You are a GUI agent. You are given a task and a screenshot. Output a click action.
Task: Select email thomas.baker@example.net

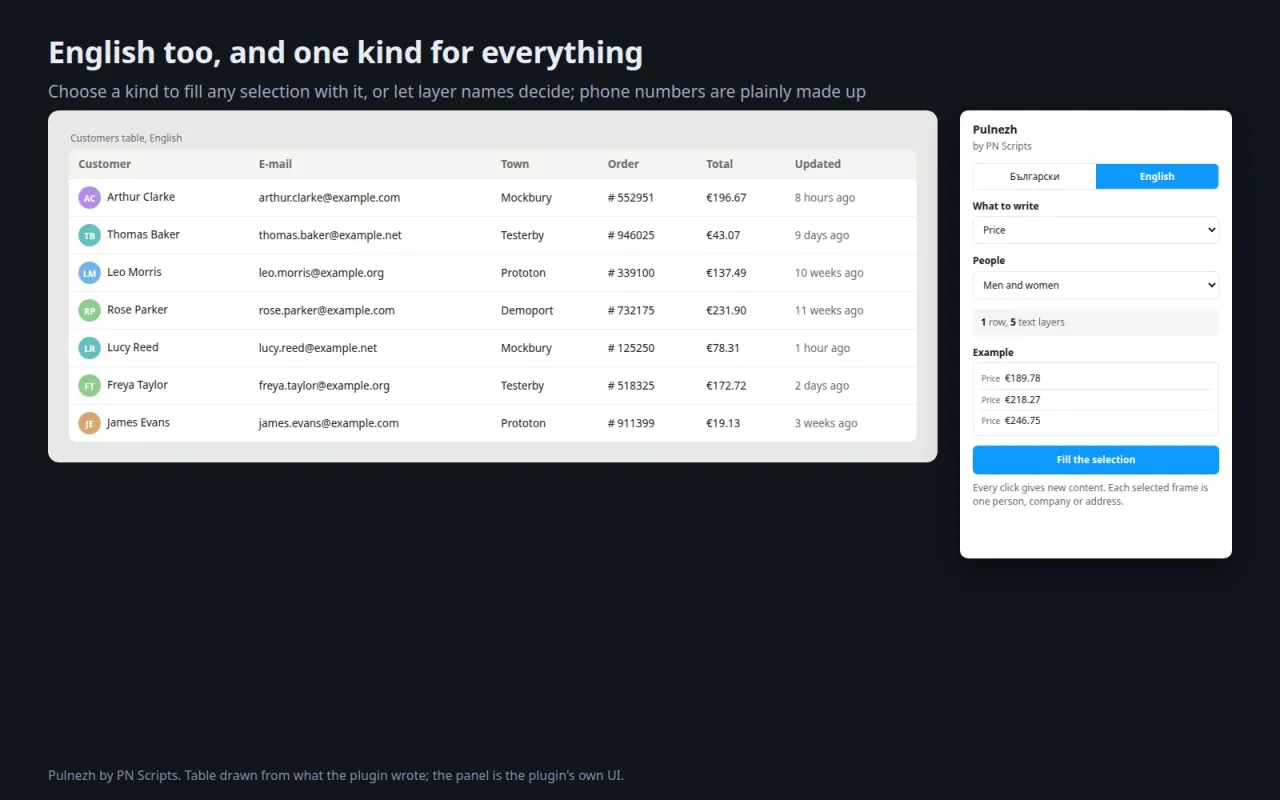(330, 235)
